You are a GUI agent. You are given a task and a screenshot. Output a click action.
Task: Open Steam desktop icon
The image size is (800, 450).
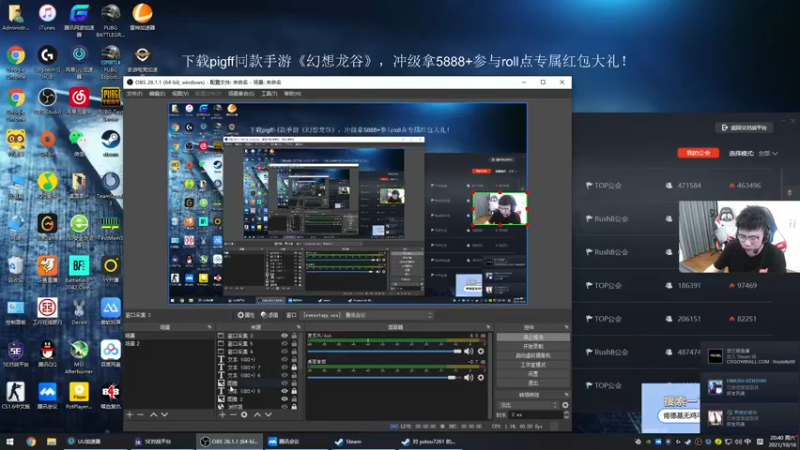pos(110,143)
